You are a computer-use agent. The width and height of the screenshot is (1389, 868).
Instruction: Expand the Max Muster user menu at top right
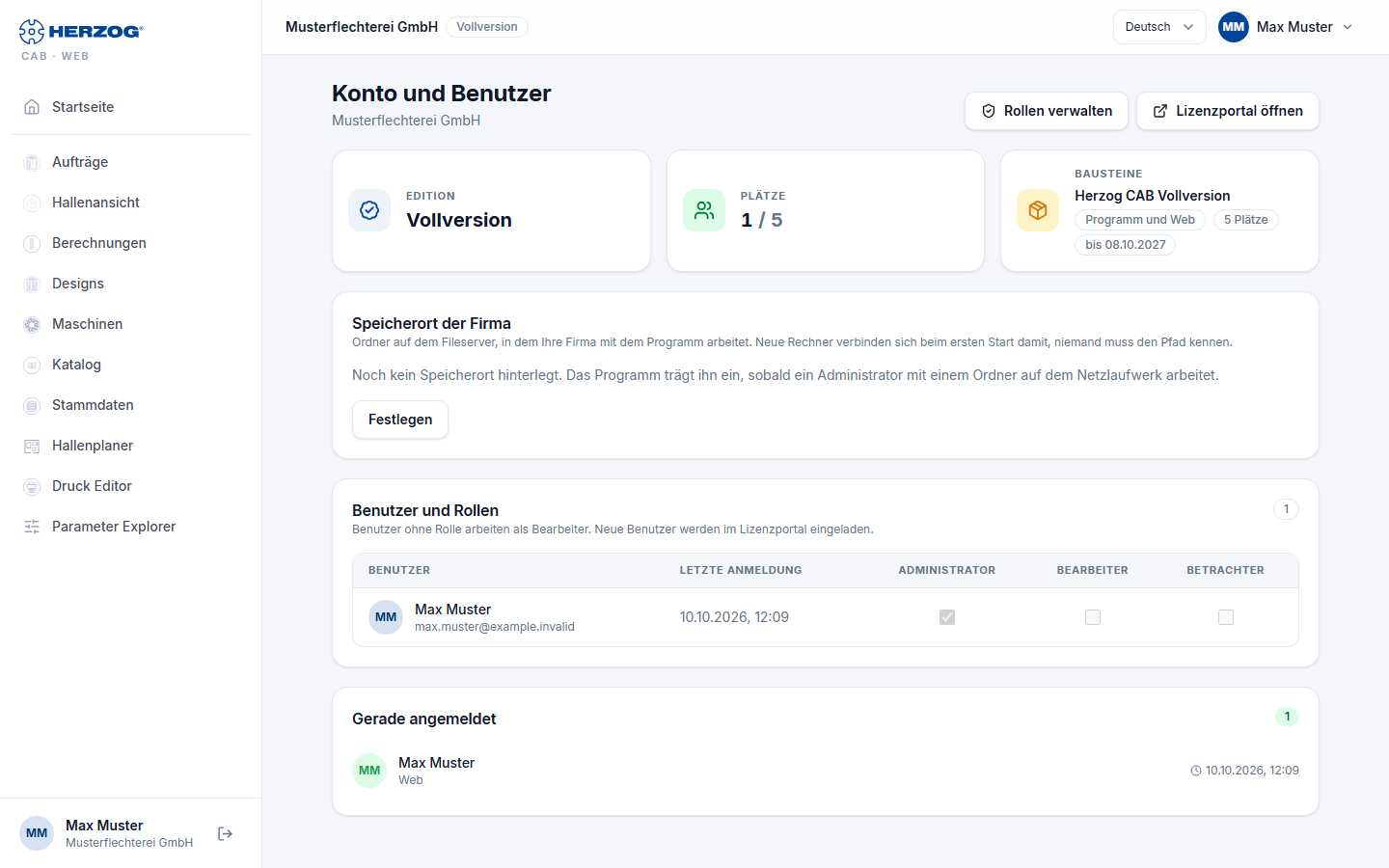click(1287, 27)
